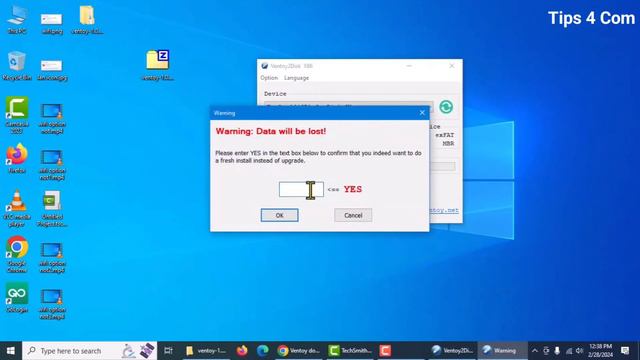Expand the Device dropdown in Ventoy2Disk
Image resolution: width=640 pixels, height=360 pixels.
click(348, 104)
